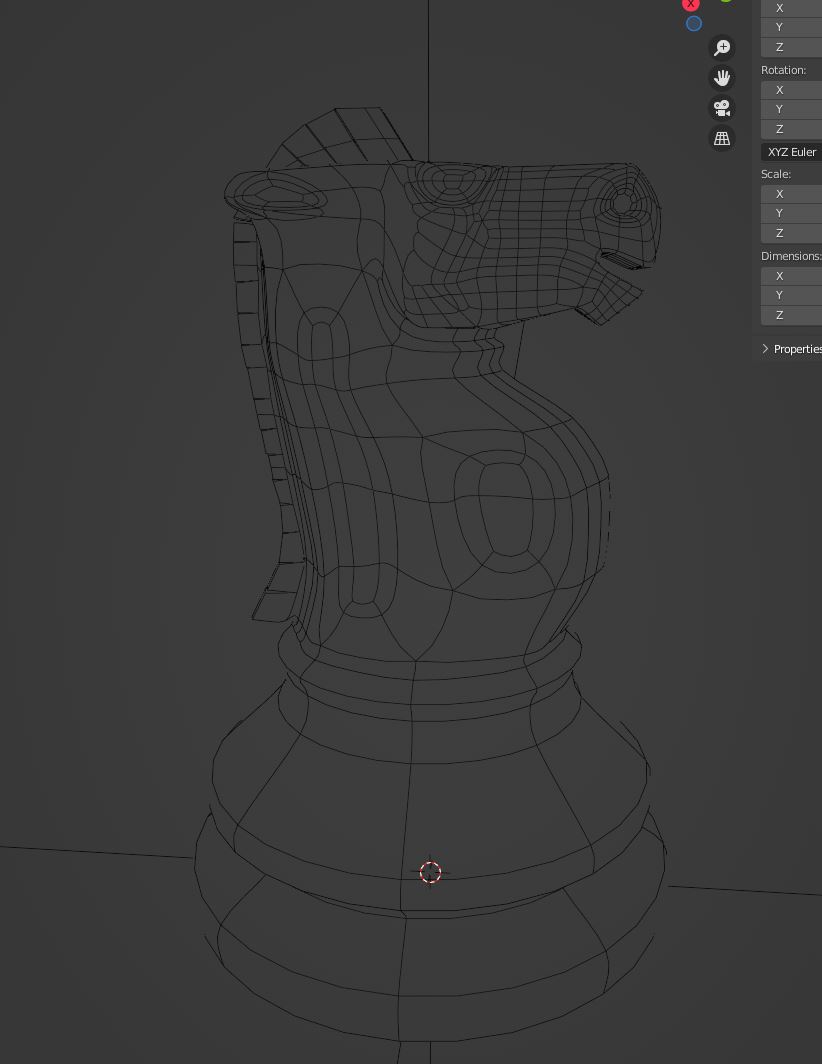Toggle pan mode via the hand icon
This screenshot has width=822, height=1064.
(x=722, y=77)
